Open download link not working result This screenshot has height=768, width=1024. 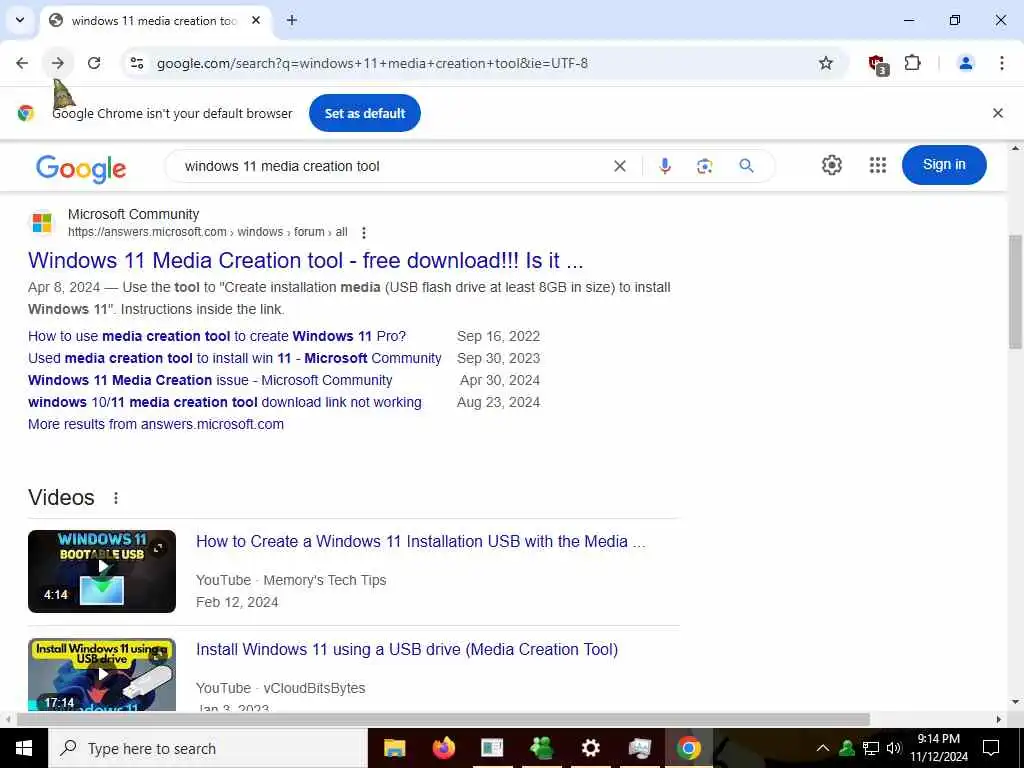point(225,402)
